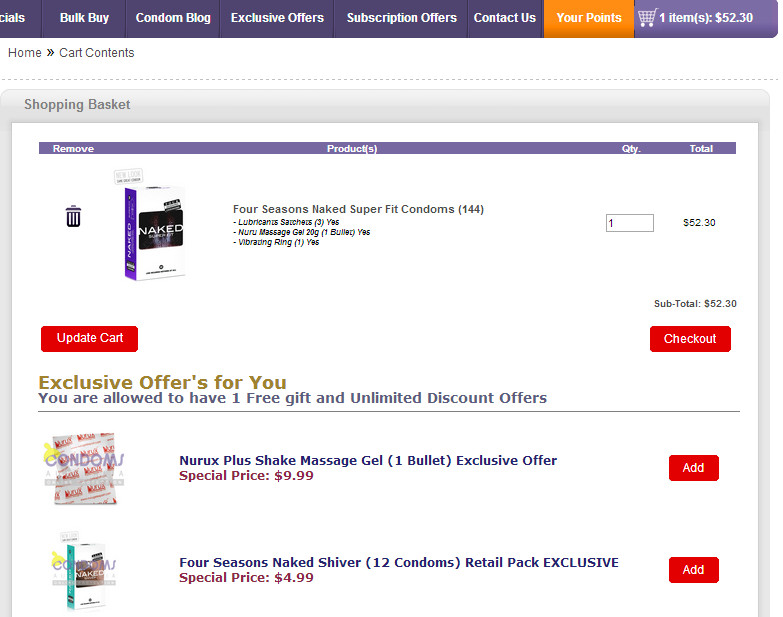
Task: Click the Naked Shiver pack thumbnail
Action: click(84, 571)
